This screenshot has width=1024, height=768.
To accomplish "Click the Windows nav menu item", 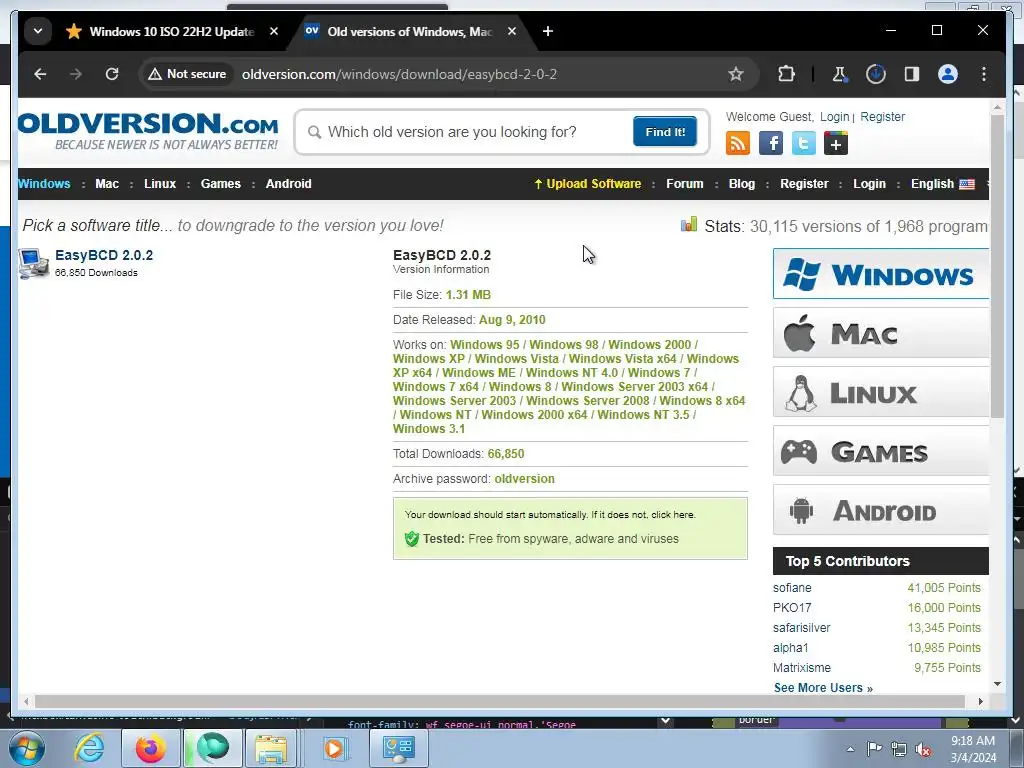I will tap(44, 184).
